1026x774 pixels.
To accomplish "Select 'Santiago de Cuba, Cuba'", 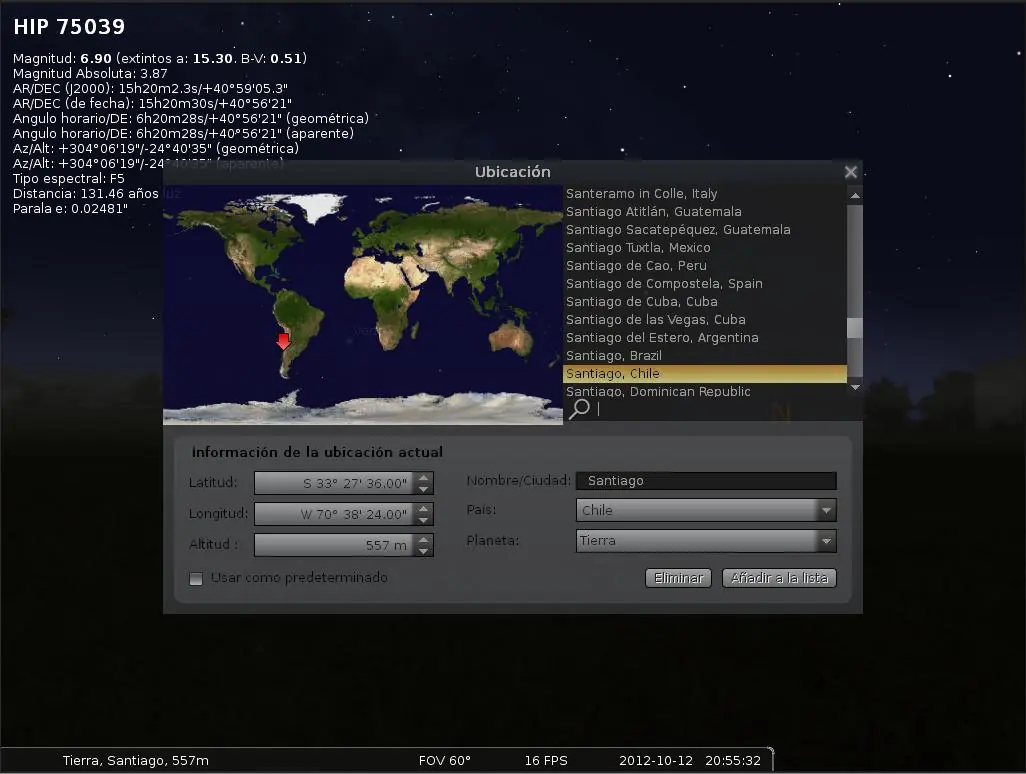I will click(705, 302).
